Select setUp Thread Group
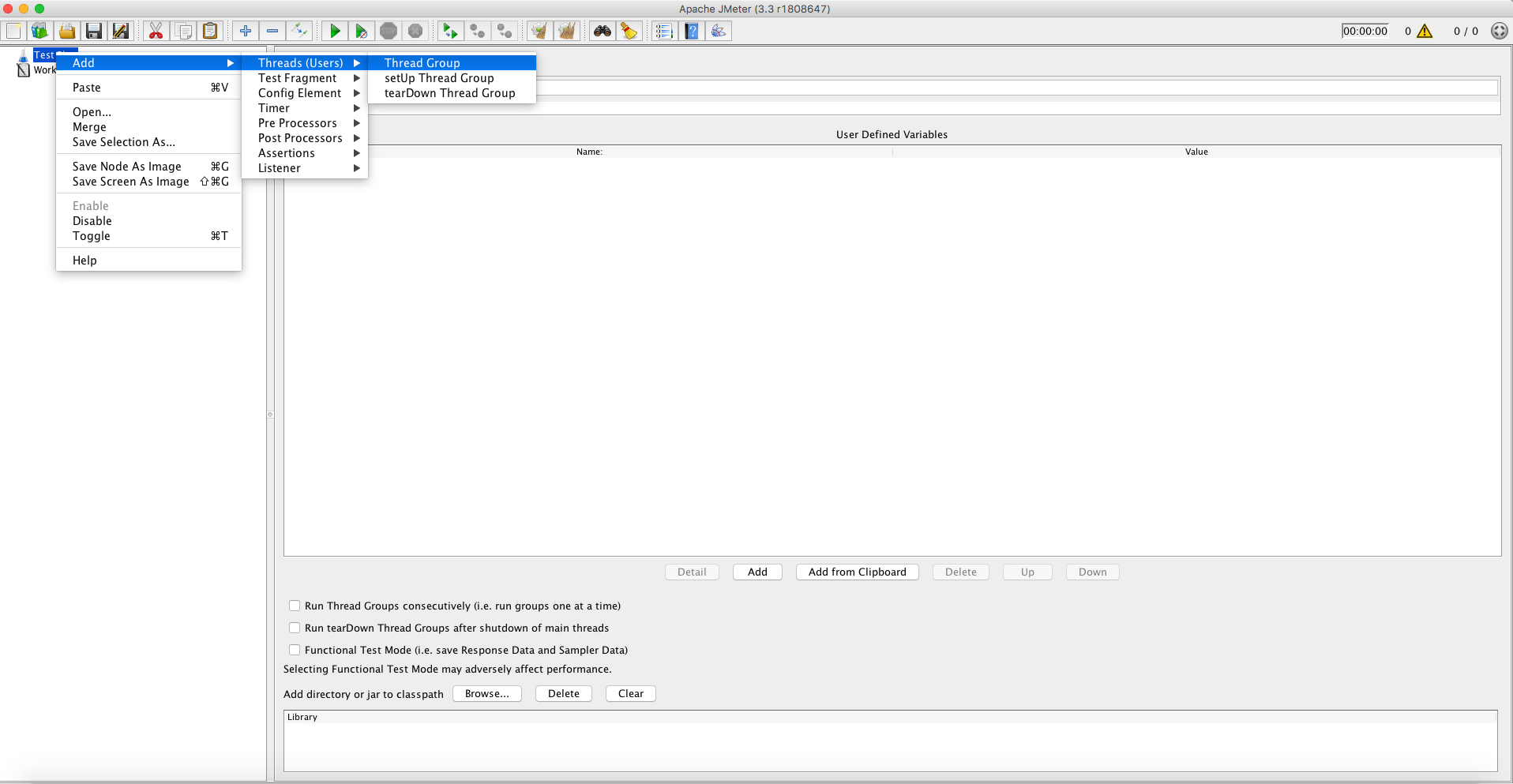The width and height of the screenshot is (1513, 784). click(452, 78)
